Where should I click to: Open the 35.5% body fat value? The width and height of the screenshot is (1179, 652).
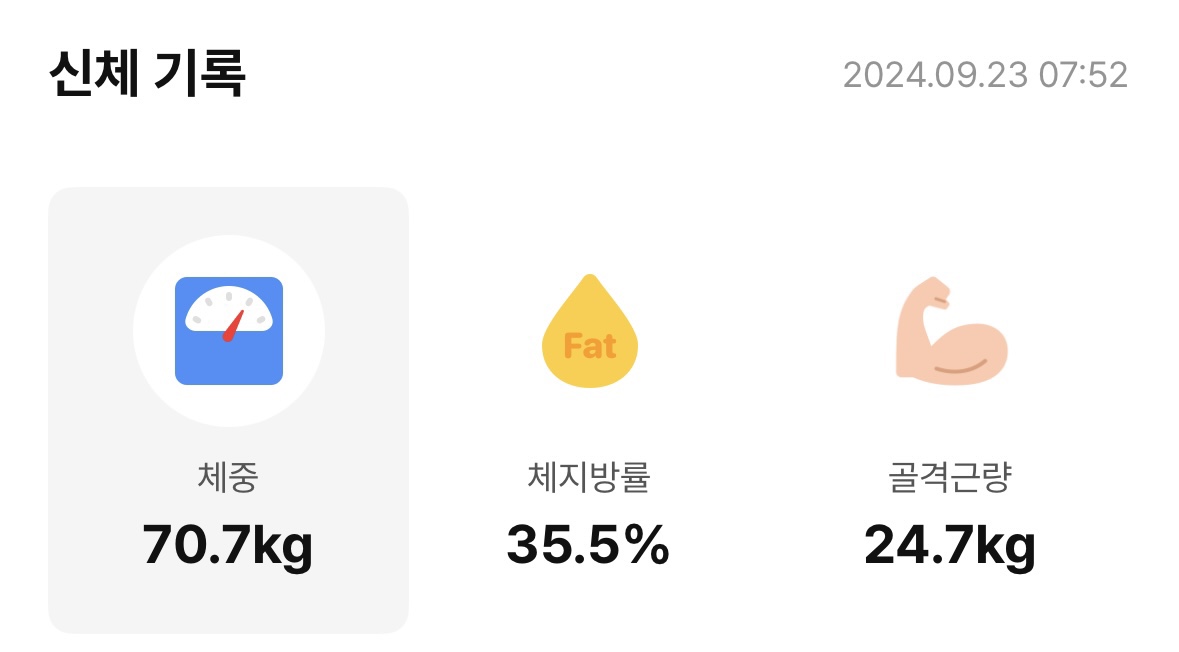(588, 544)
